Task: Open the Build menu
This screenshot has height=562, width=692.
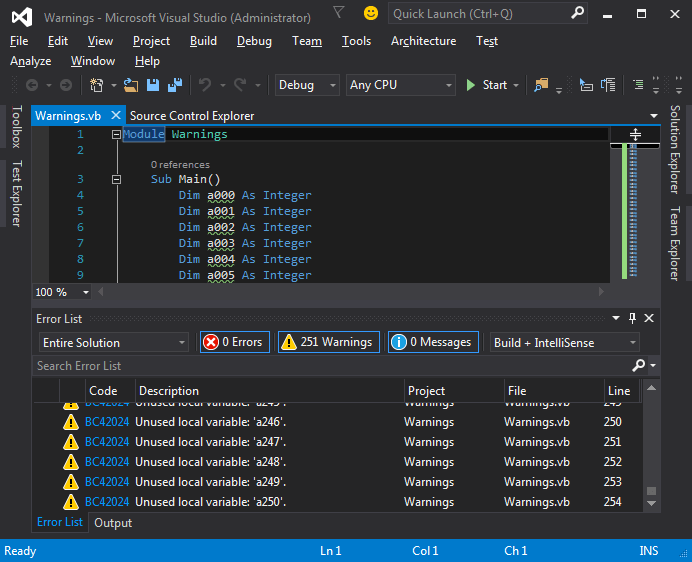Action: coord(203,41)
